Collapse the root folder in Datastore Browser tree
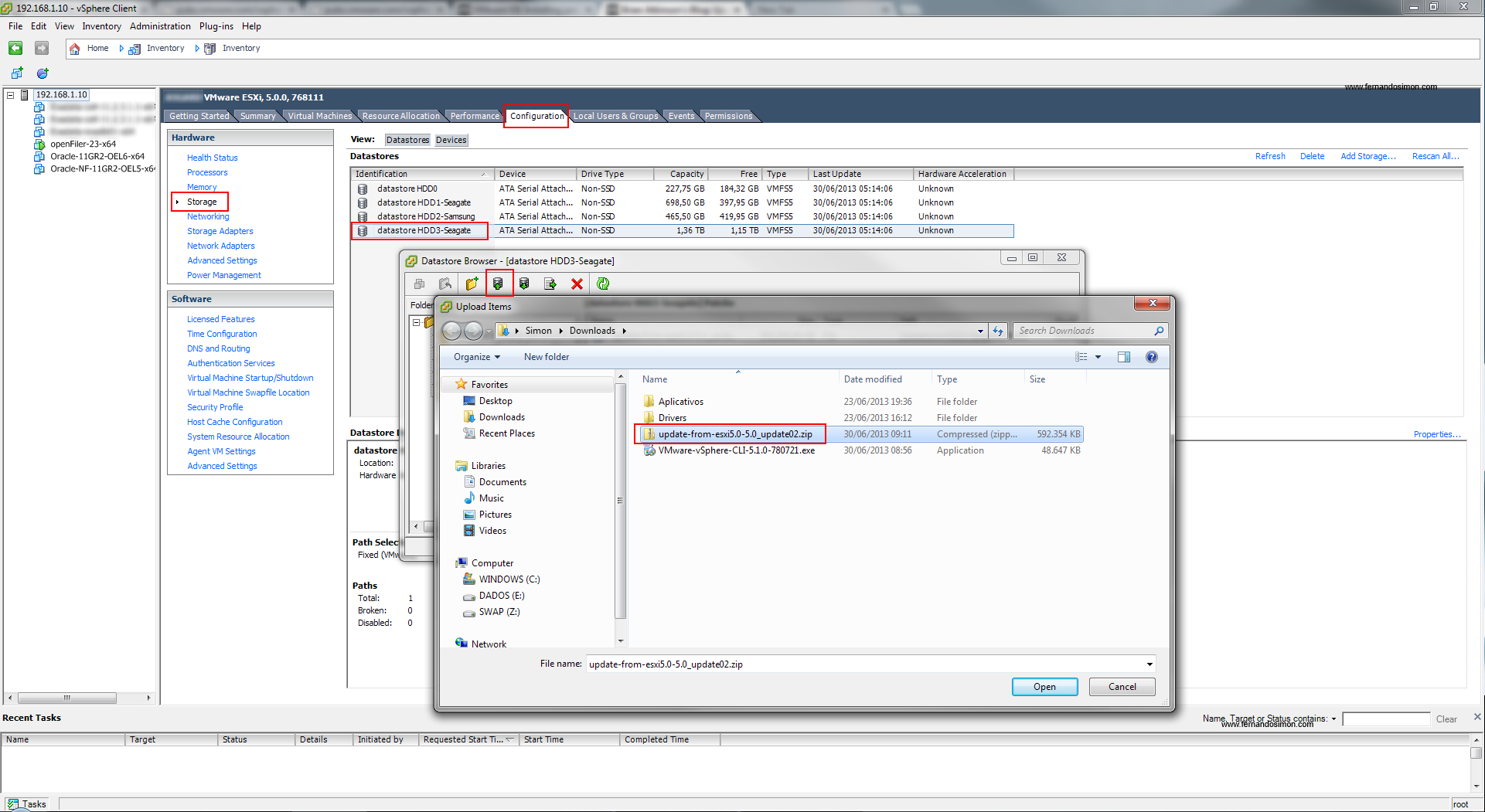Screen dimensions: 1485x812 tap(416, 322)
